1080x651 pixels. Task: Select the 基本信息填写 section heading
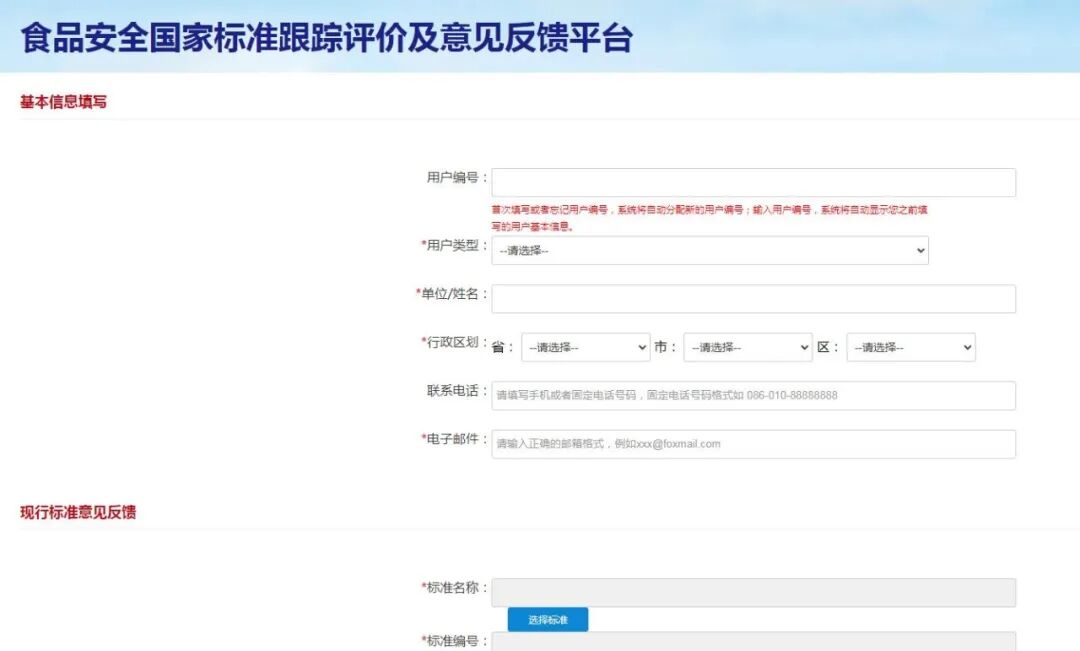(63, 102)
